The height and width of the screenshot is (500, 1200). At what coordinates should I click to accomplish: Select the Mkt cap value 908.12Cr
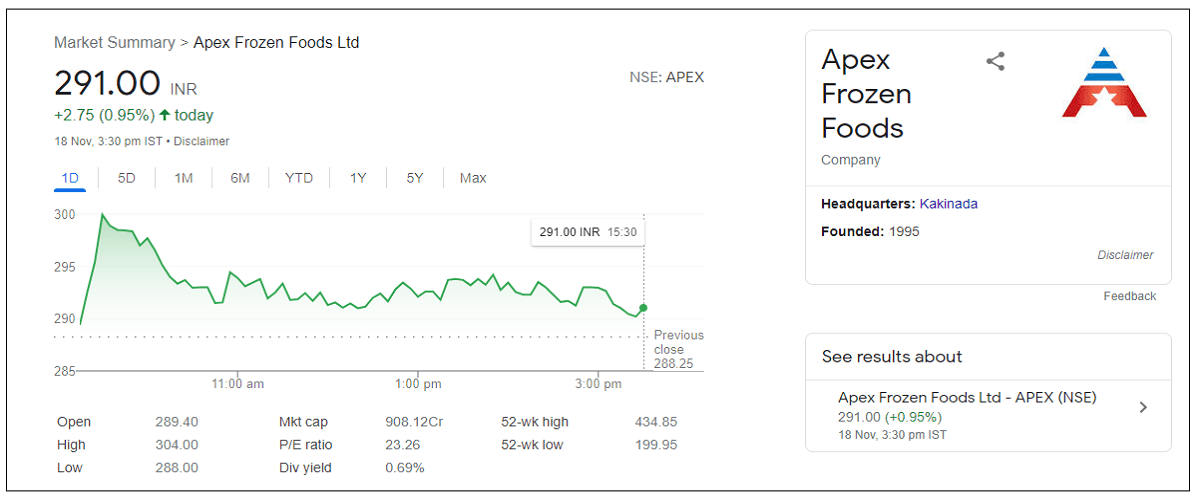(414, 422)
